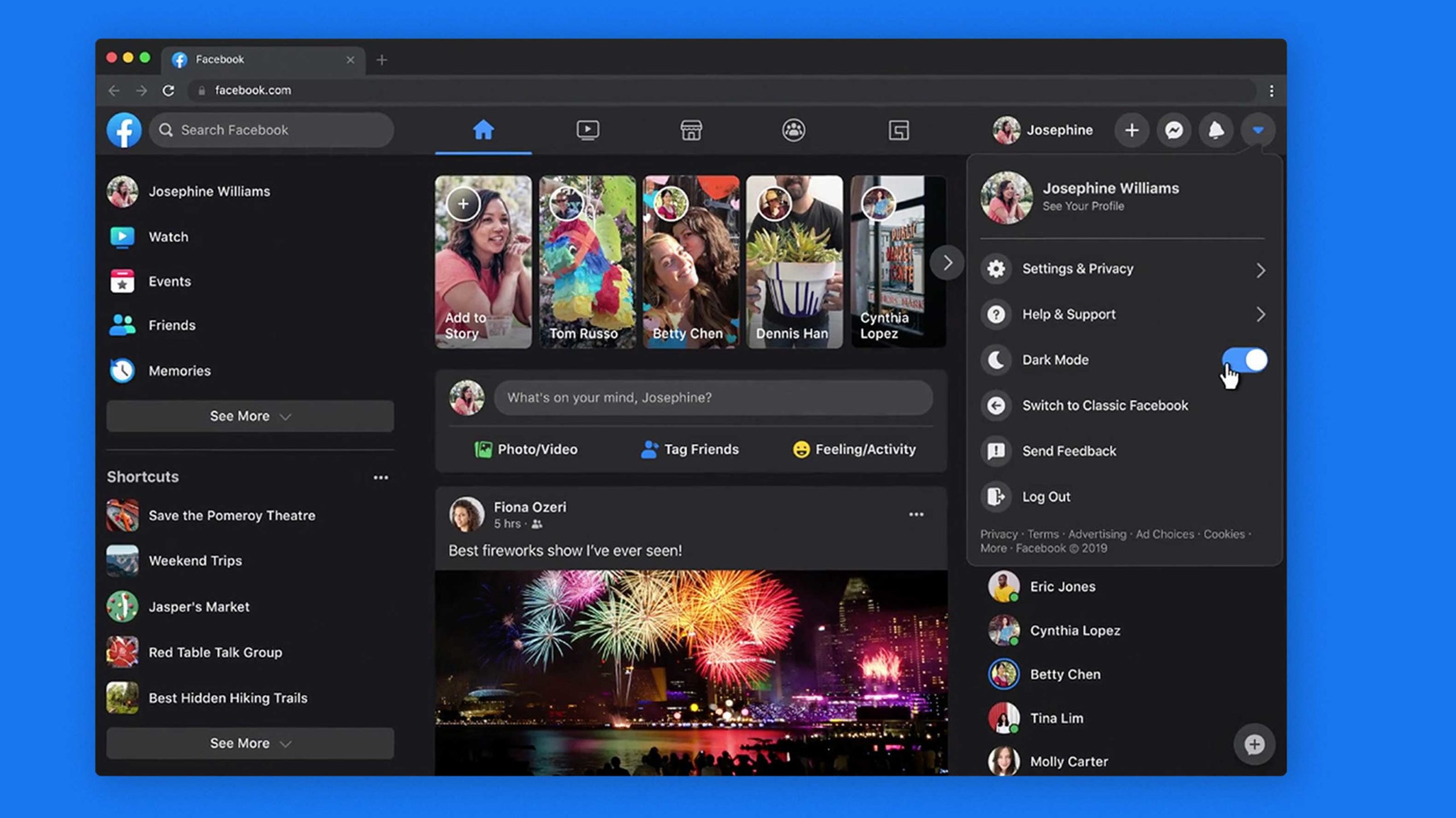
Task: Expand Help & Support submenu arrow
Action: [1260, 314]
